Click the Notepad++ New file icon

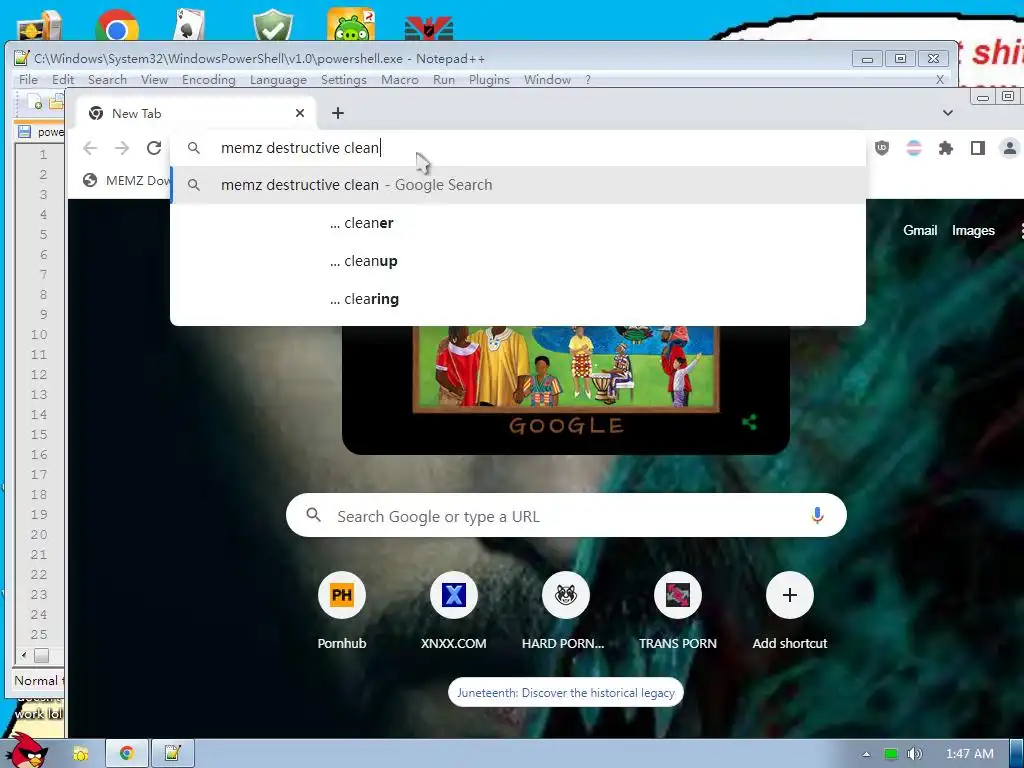(x=34, y=102)
